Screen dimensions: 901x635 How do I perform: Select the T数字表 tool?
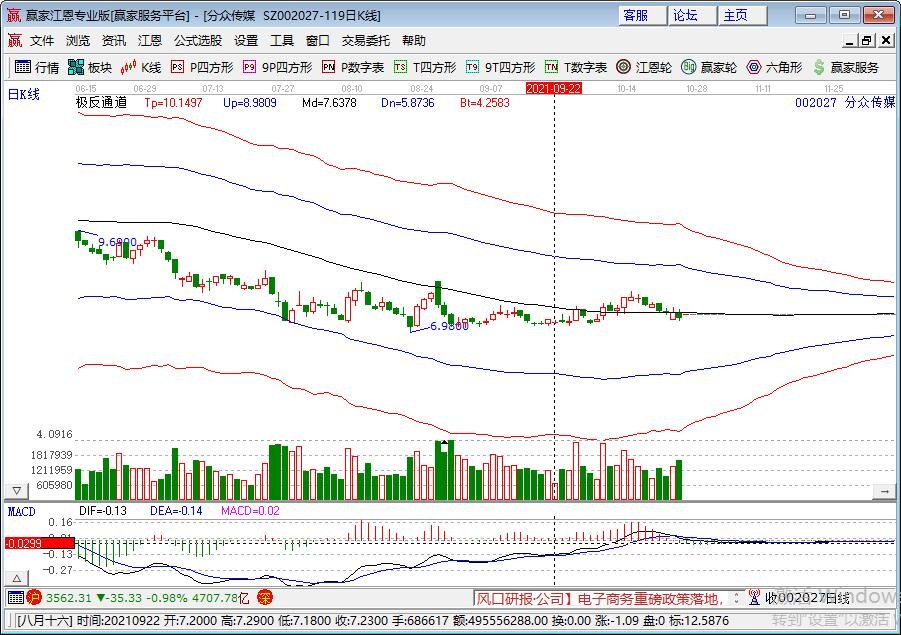coord(576,67)
